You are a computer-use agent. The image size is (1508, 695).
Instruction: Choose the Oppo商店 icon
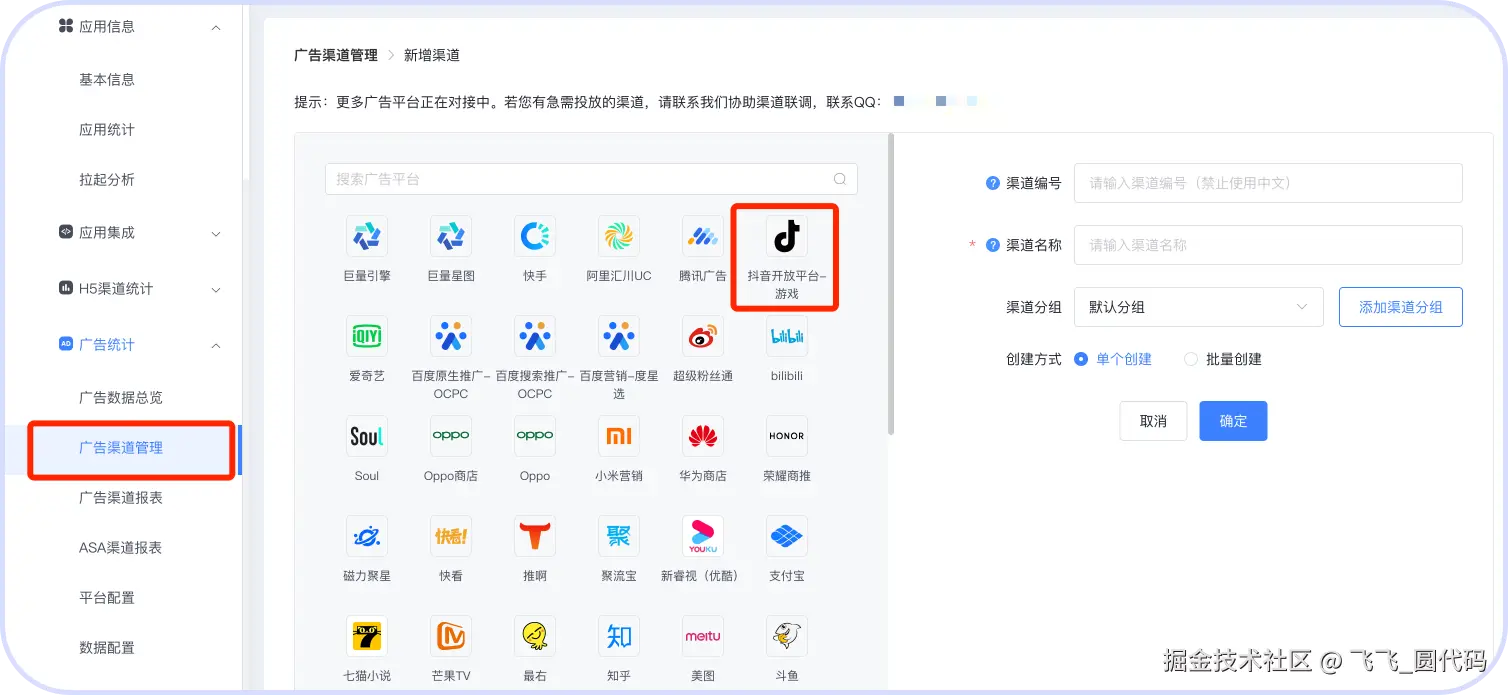[451, 436]
